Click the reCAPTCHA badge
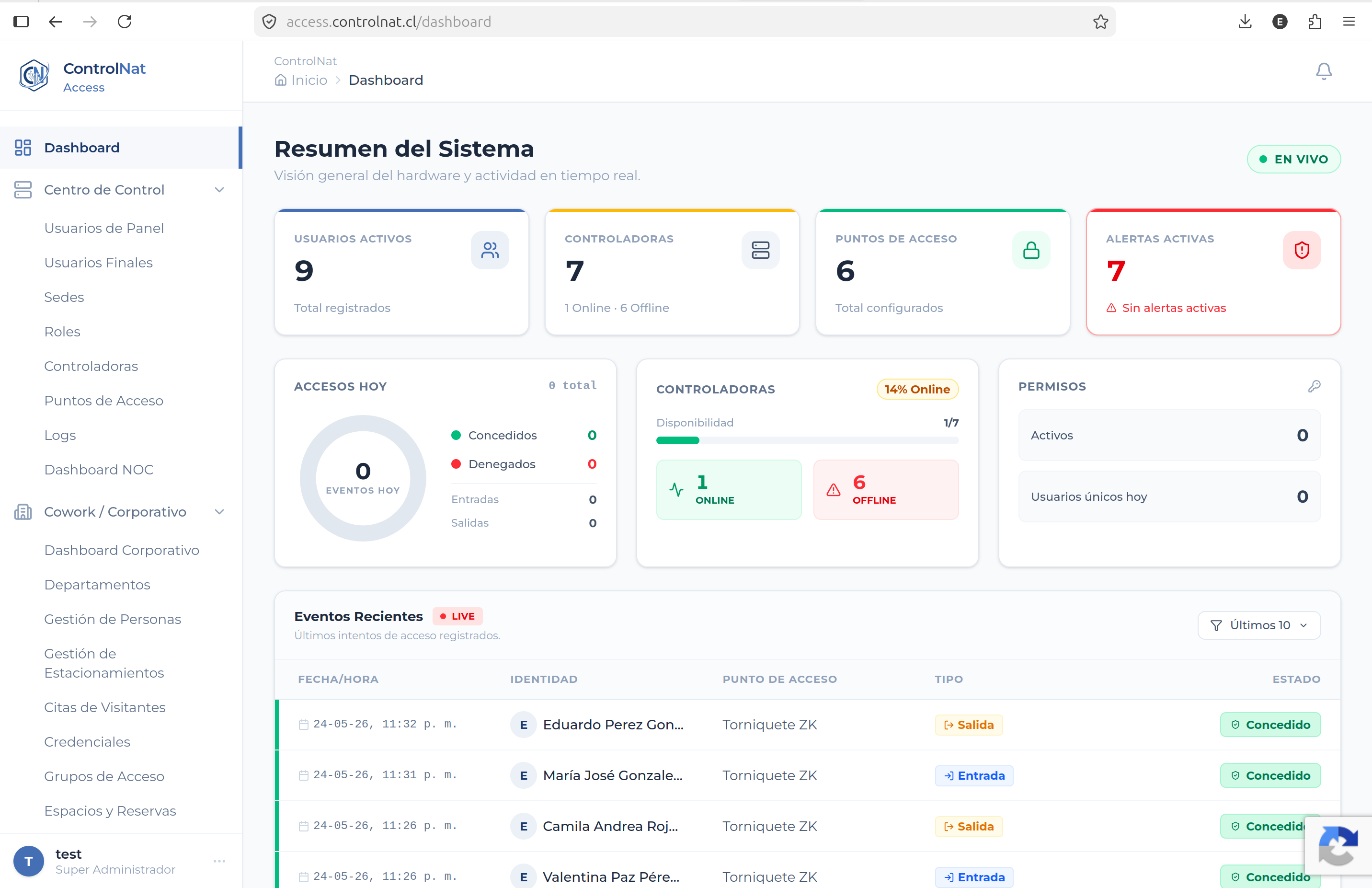The width and height of the screenshot is (1372, 888). pyautogui.click(x=1338, y=845)
